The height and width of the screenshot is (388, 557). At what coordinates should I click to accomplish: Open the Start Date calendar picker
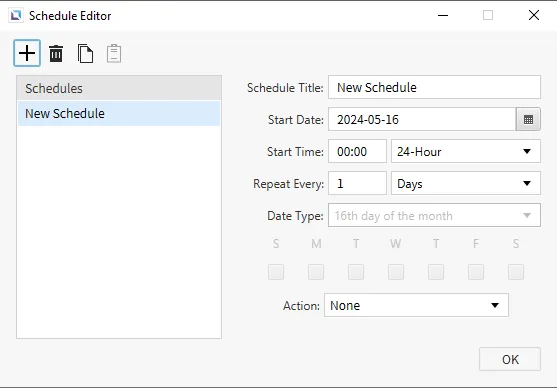528,119
